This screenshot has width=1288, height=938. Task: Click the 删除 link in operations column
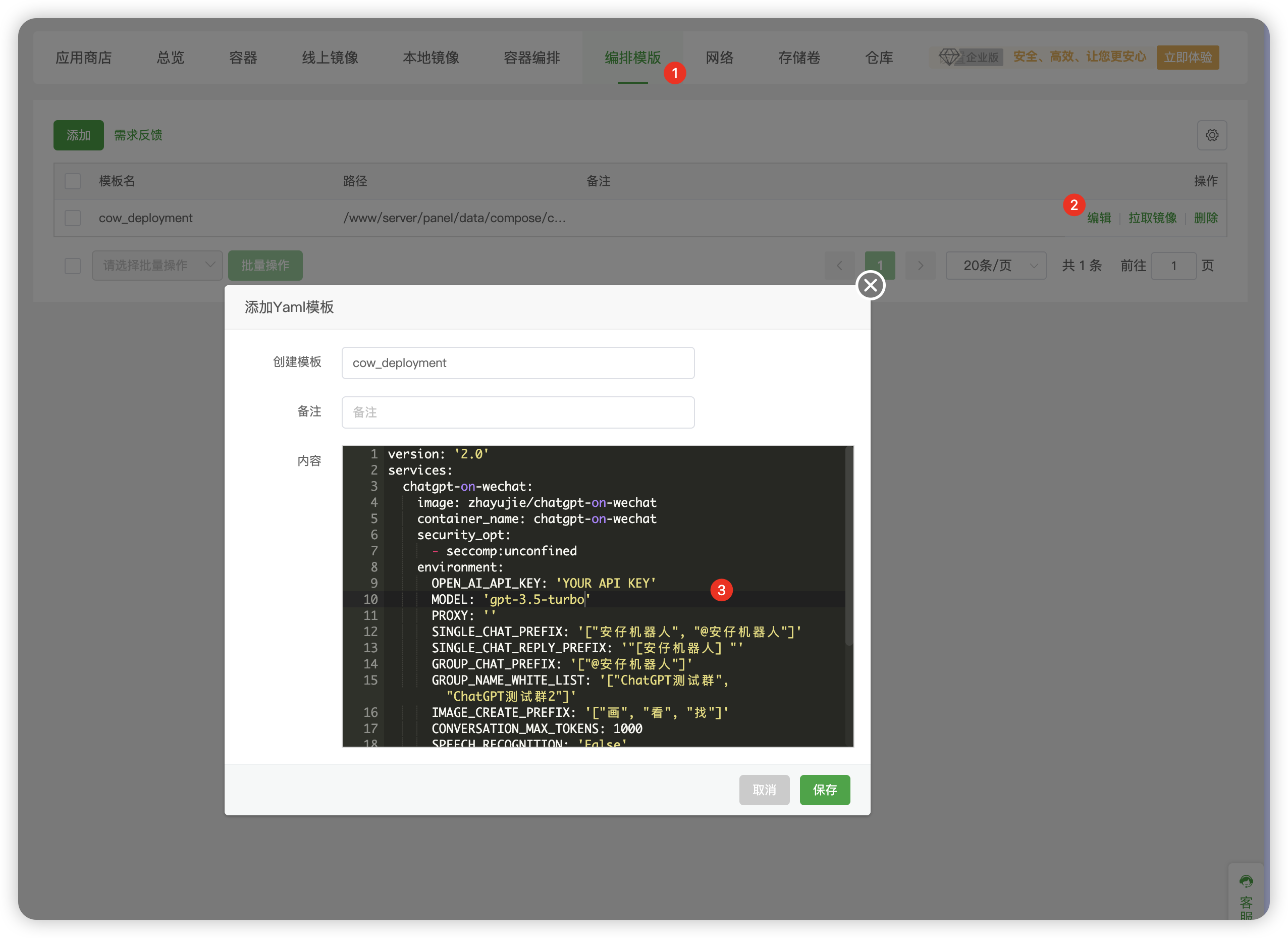pyautogui.click(x=1206, y=218)
